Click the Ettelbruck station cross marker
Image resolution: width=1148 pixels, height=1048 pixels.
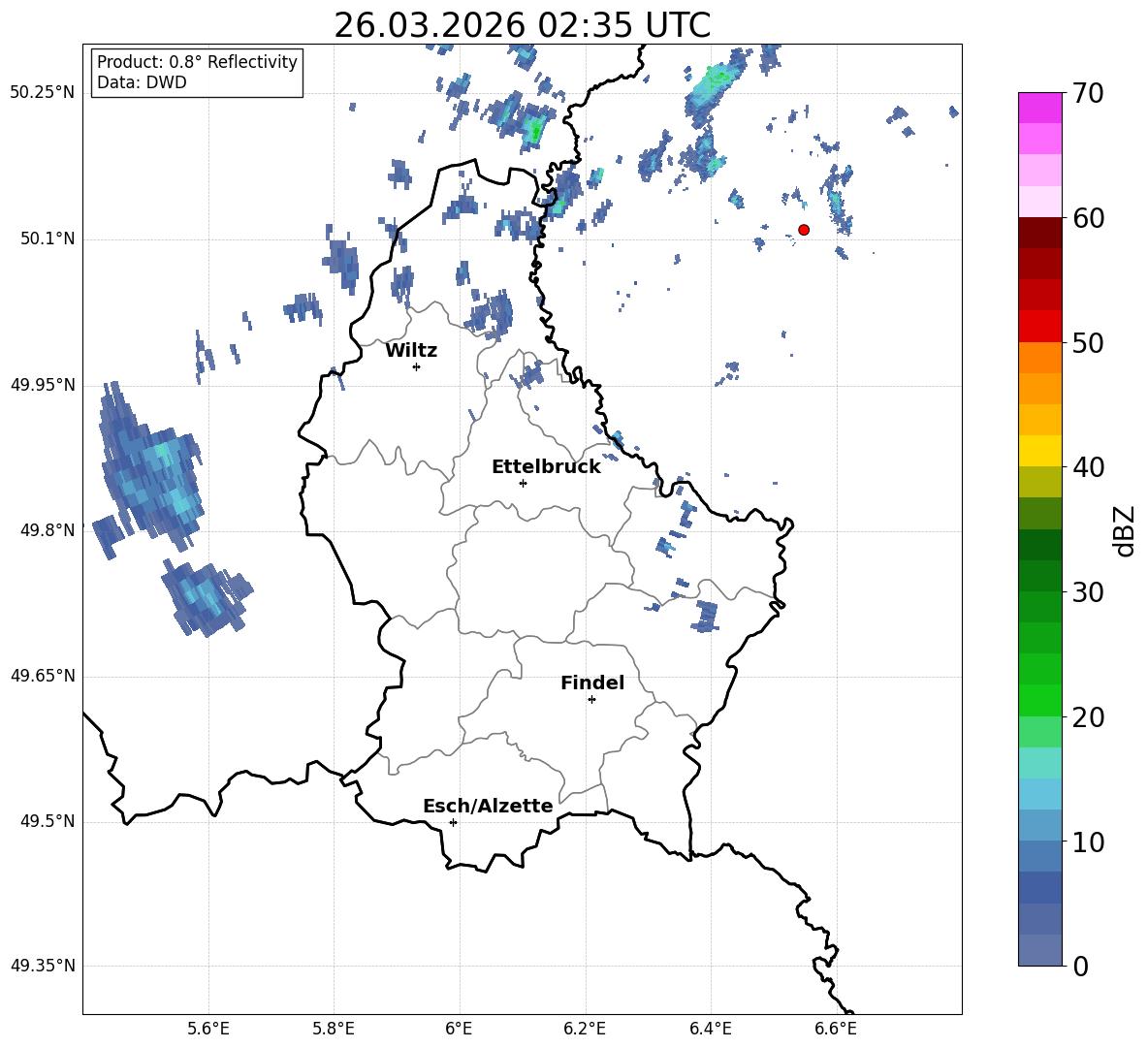click(x=523, y=483)
